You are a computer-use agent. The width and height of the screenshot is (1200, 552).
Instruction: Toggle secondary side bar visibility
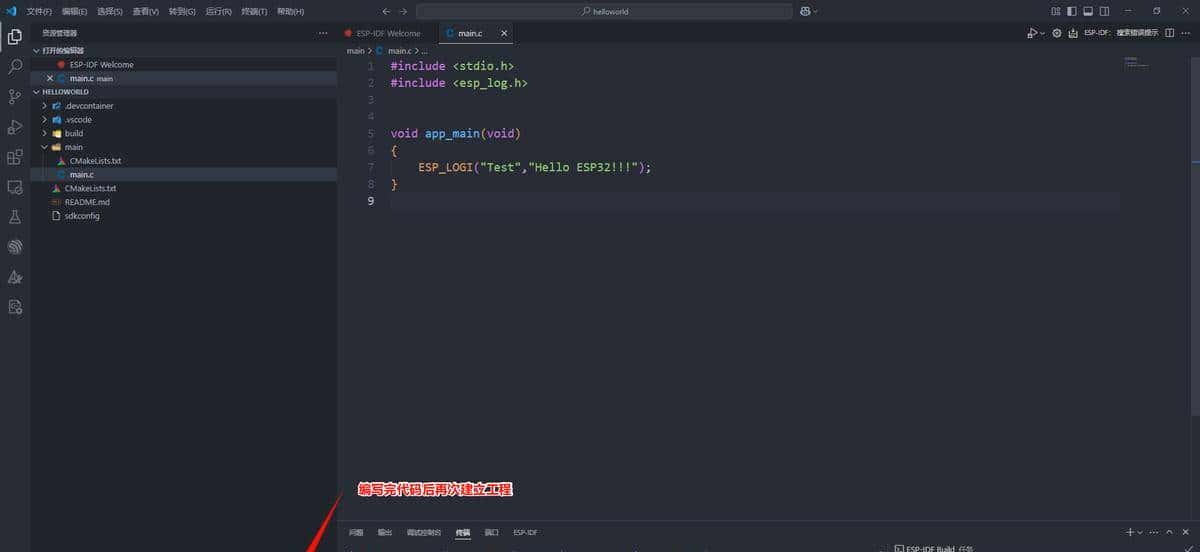(1104, 11)
